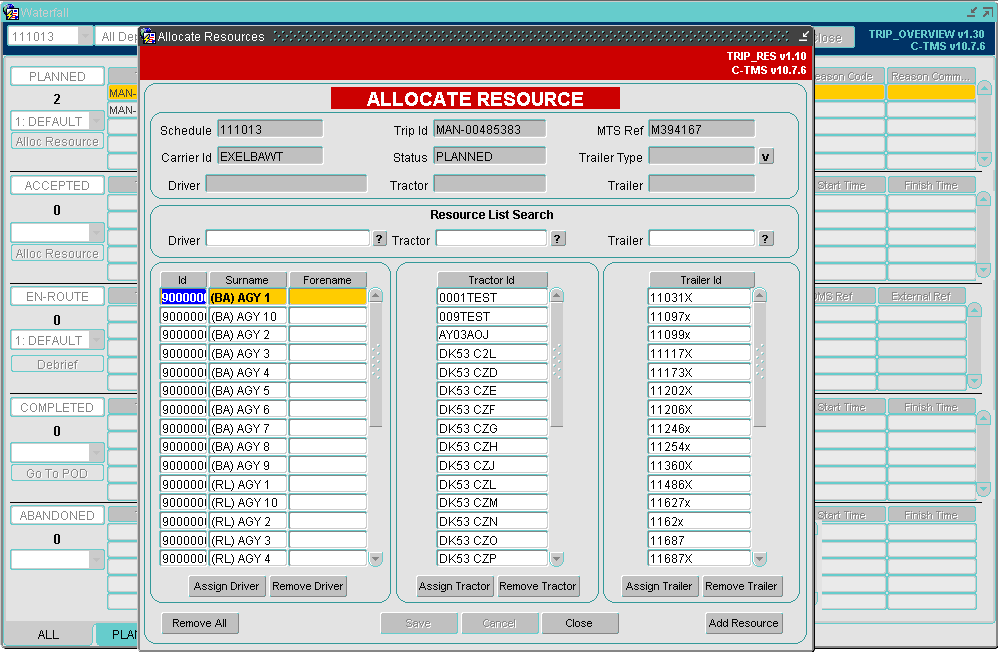Click Remove Tractor button
The height and width of the screenshot is (652, 998).
(x=538, y=586)
